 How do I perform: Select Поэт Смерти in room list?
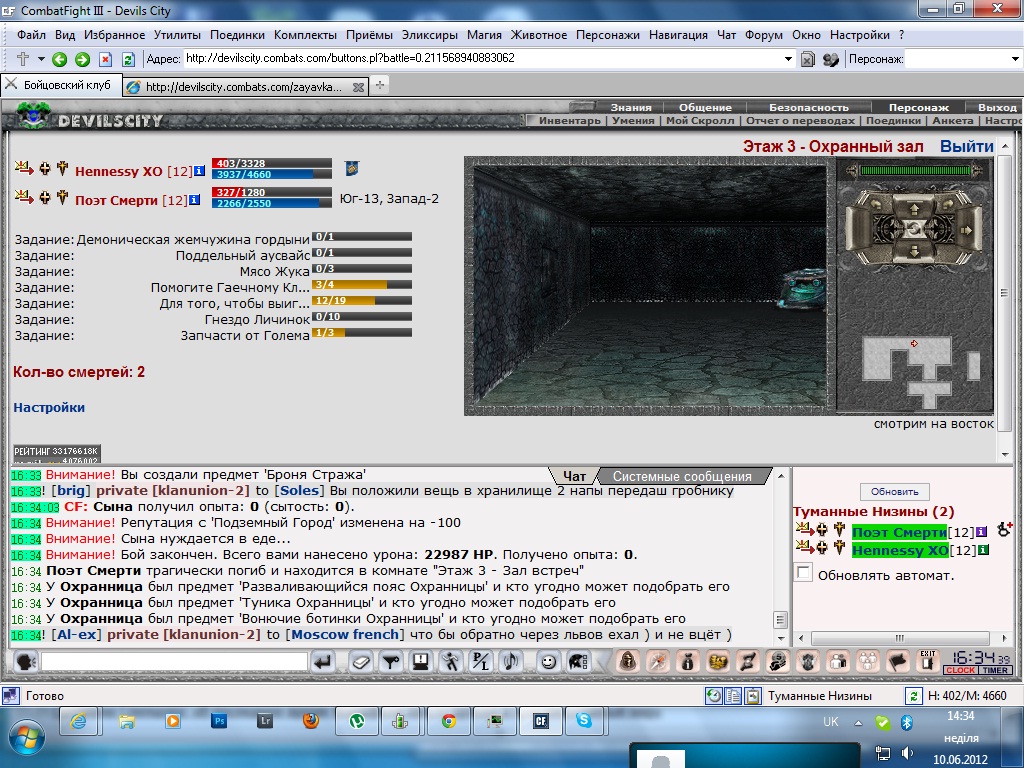click(x=899, y=532)
